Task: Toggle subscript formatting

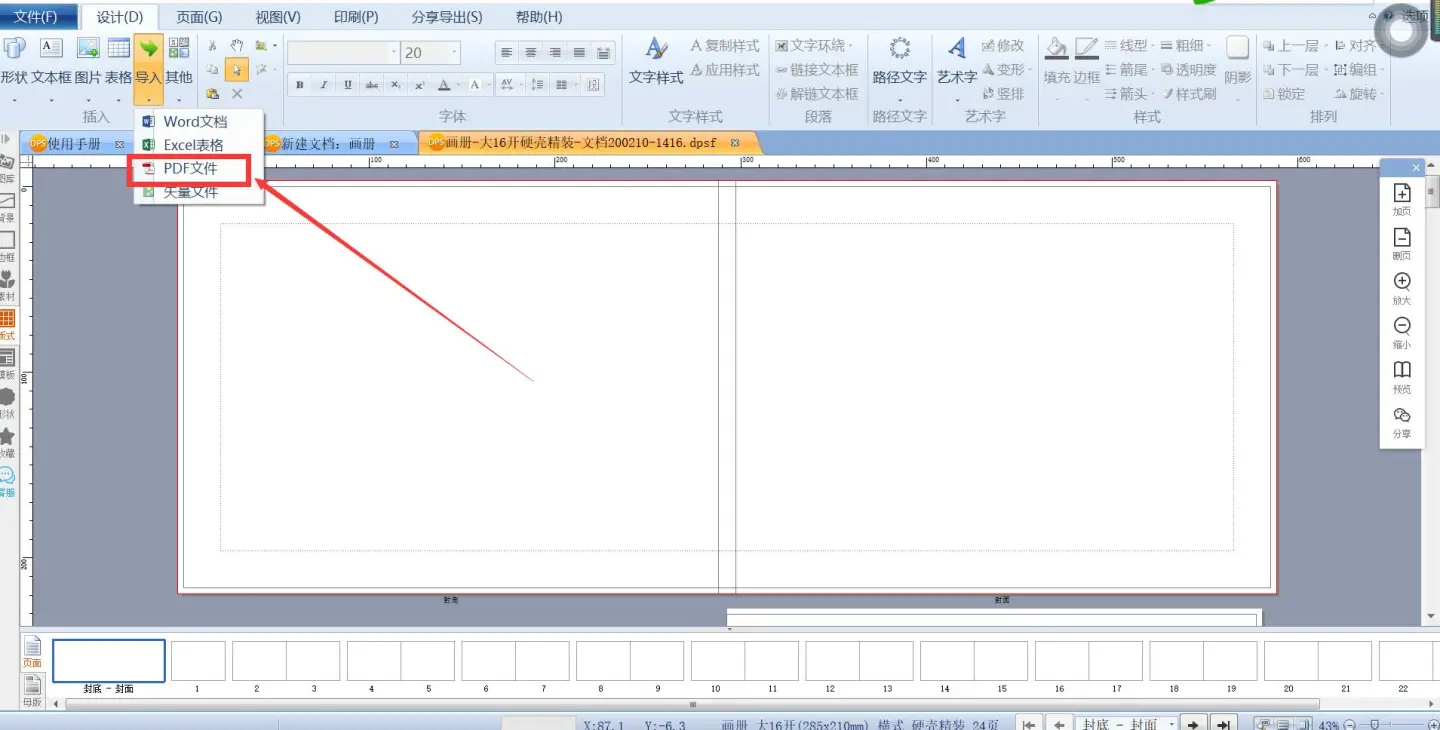Action: click(396, 85)
